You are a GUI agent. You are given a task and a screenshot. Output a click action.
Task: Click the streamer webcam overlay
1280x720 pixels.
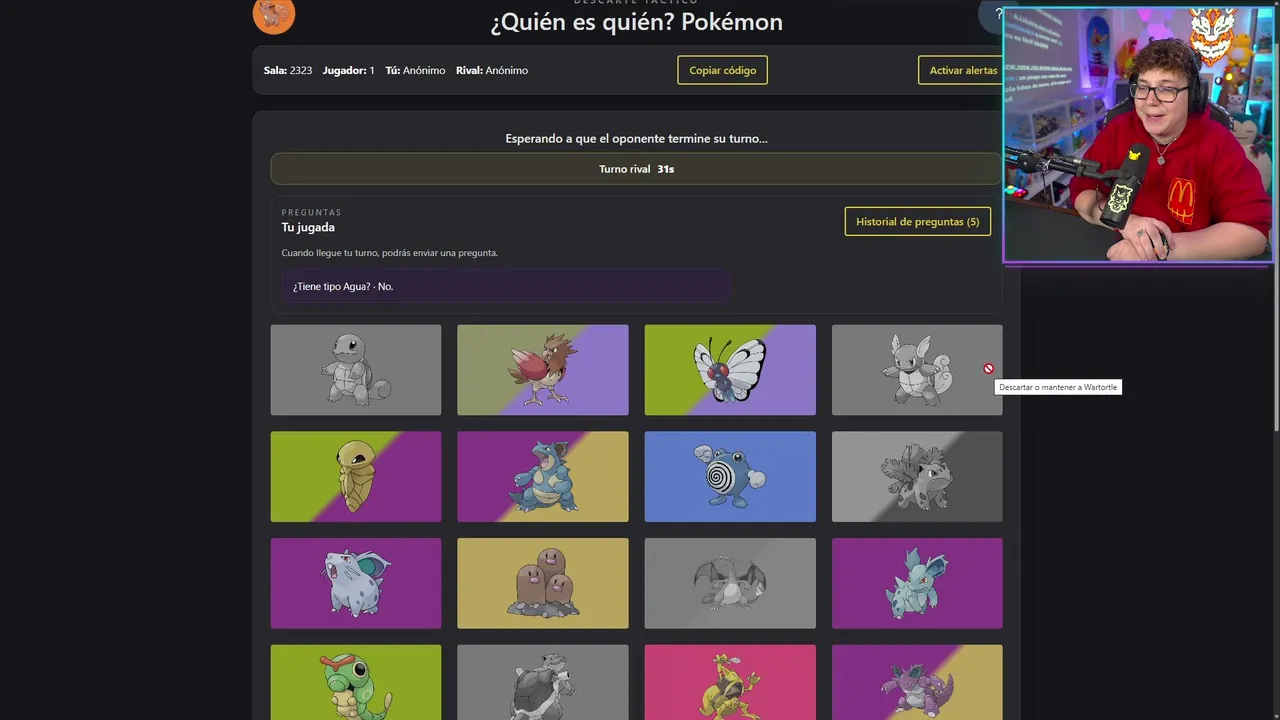pyautogui.click(x=1137, y=136)
